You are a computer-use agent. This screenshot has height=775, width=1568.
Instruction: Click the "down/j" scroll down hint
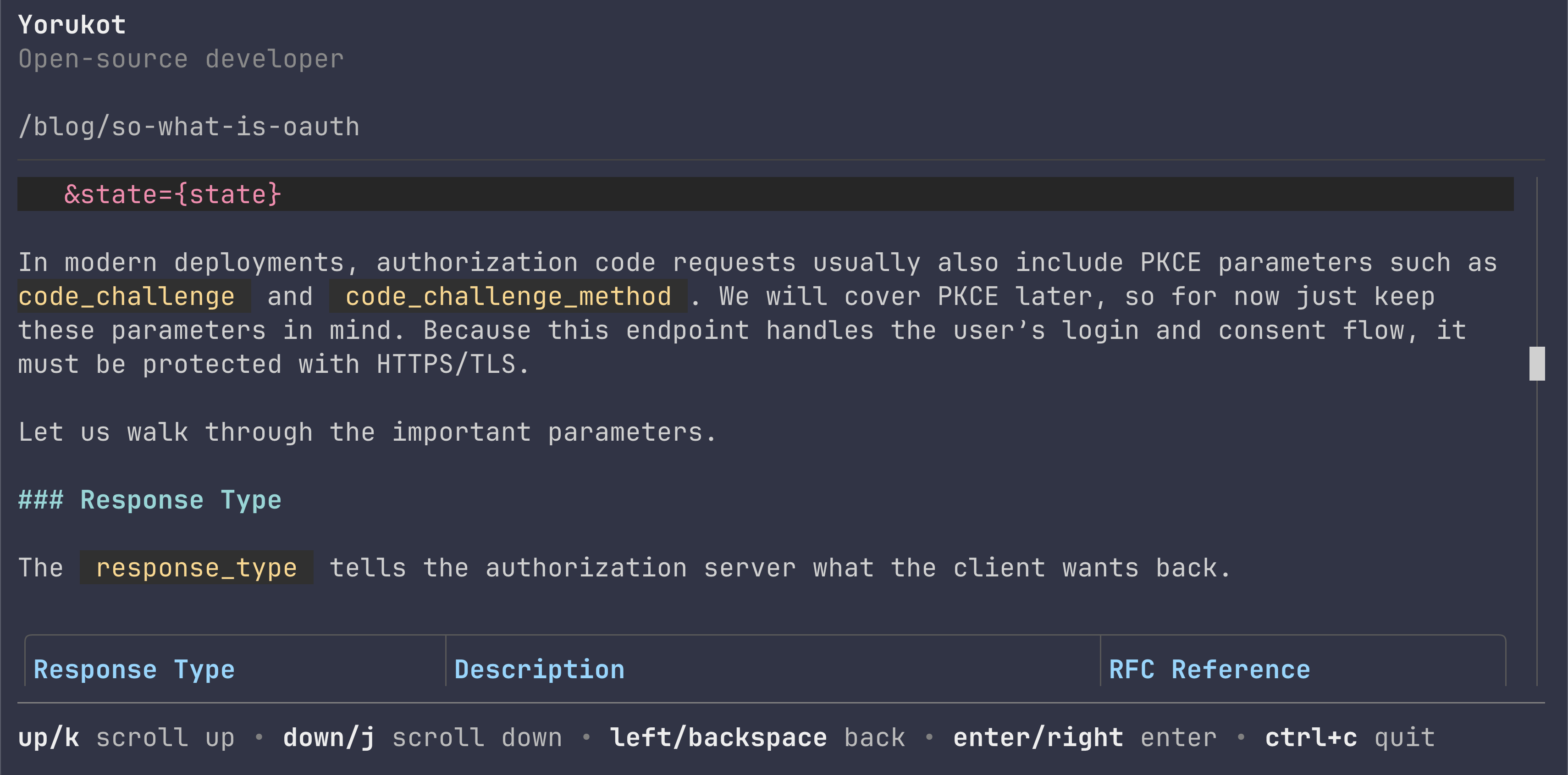[x=329, y=737]
